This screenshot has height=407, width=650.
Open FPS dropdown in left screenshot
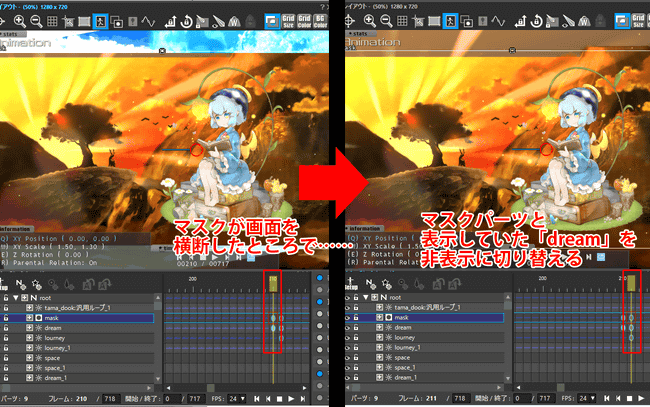tap(237, 399)
